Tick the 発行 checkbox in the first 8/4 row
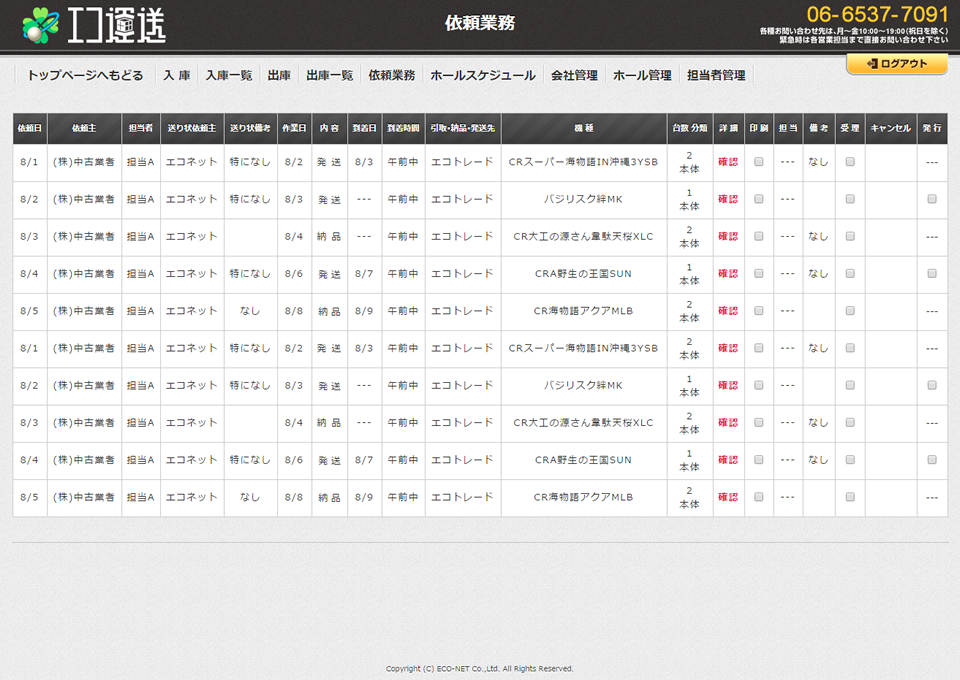960x680 pixels. point(932,274)
